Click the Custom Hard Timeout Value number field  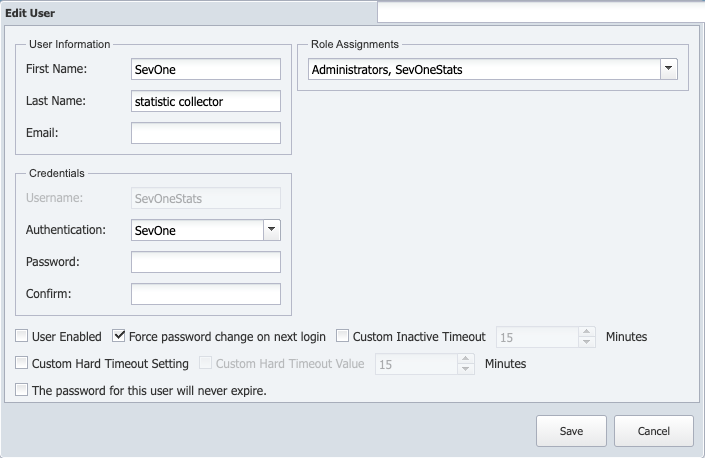(417, 364)
